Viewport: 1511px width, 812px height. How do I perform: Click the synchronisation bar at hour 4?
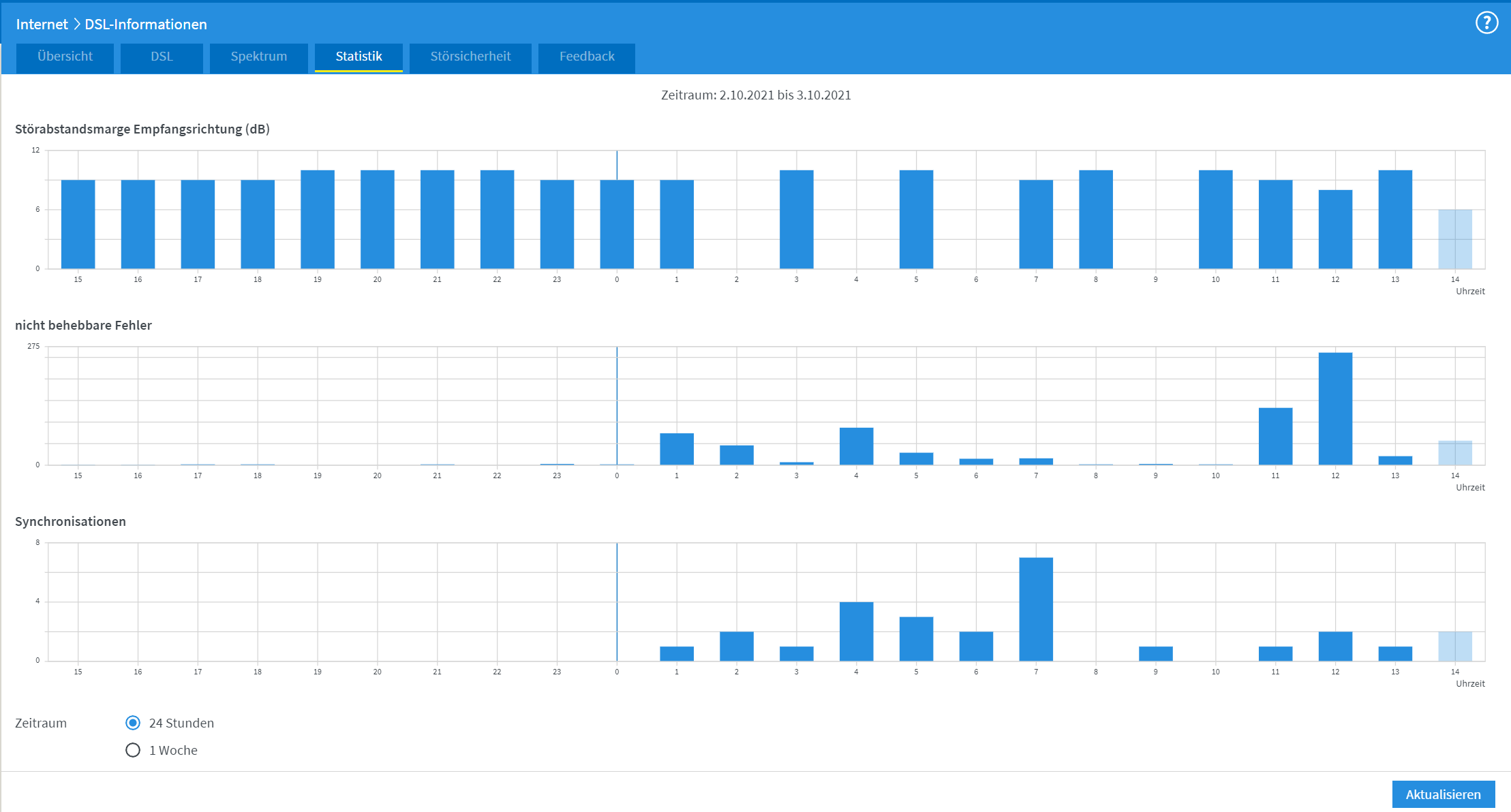(856, 631)
